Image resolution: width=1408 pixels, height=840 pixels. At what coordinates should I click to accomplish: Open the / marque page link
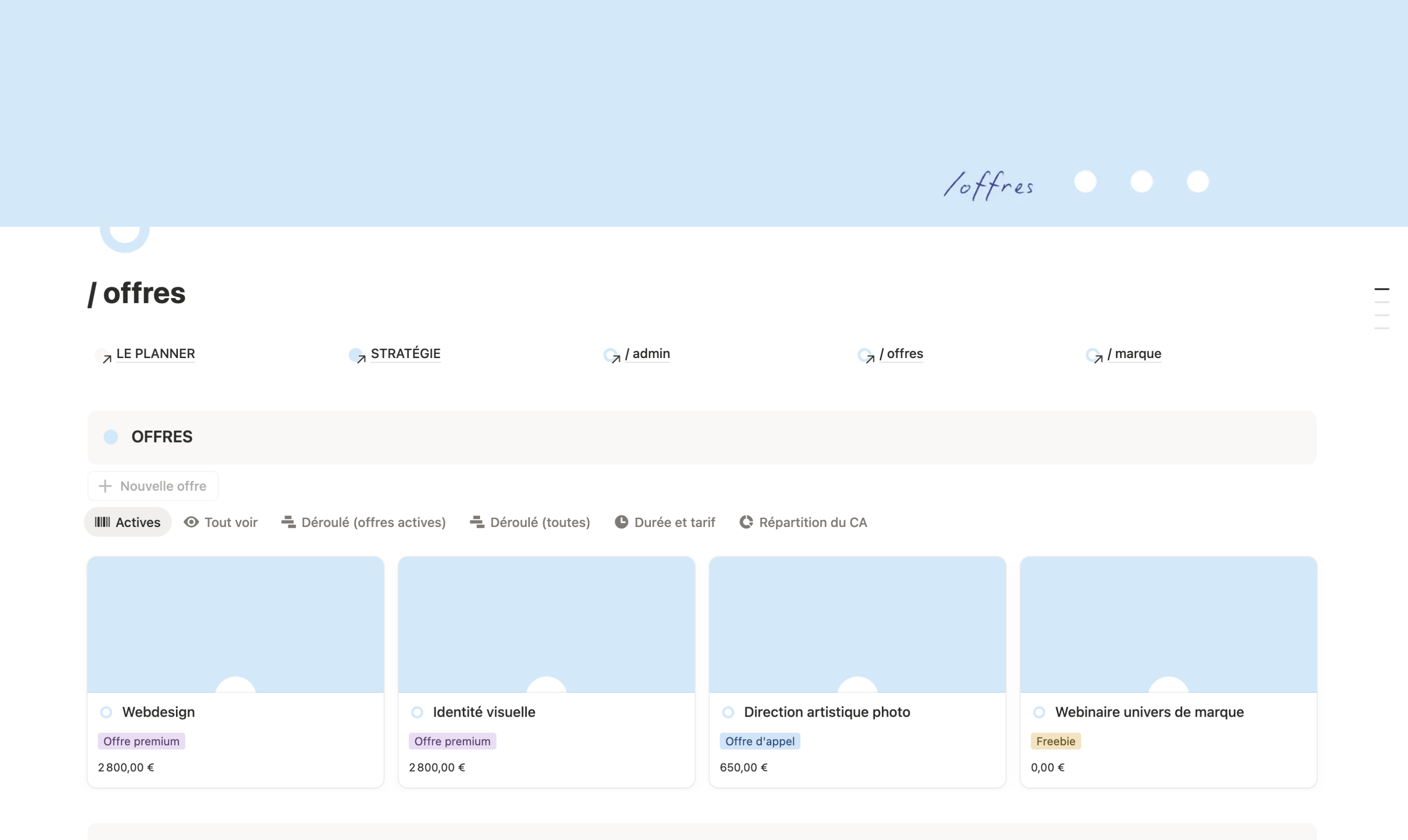1133,354
